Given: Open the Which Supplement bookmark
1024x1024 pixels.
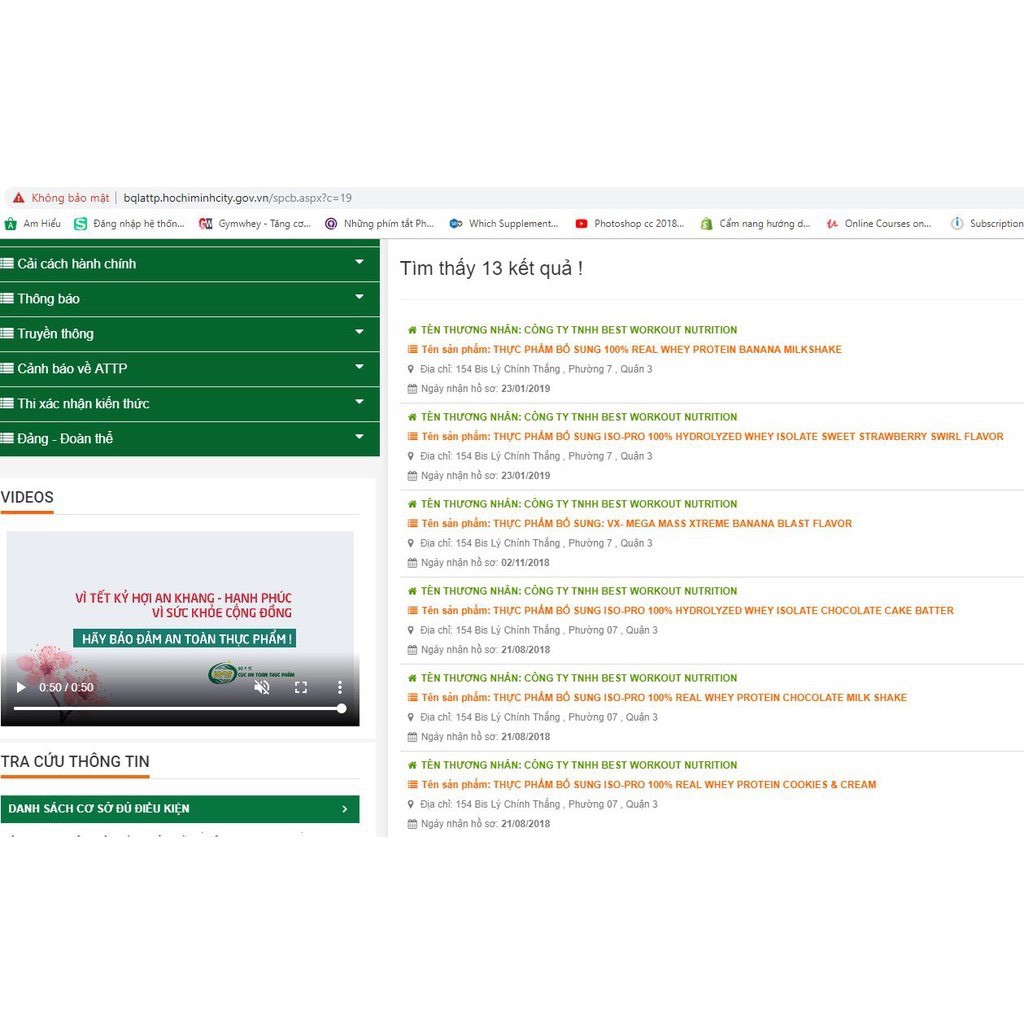Looking at the screenshot, I should tap(504, 224).
